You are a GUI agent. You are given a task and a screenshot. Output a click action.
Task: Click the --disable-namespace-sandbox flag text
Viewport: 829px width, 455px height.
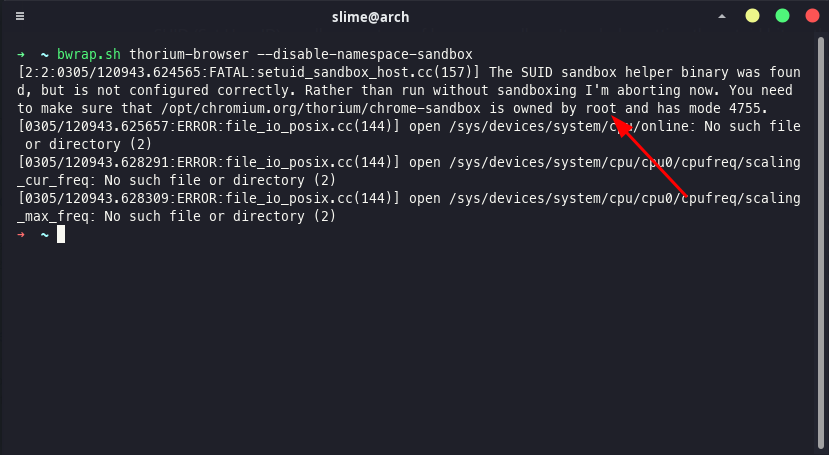point(365,54)
